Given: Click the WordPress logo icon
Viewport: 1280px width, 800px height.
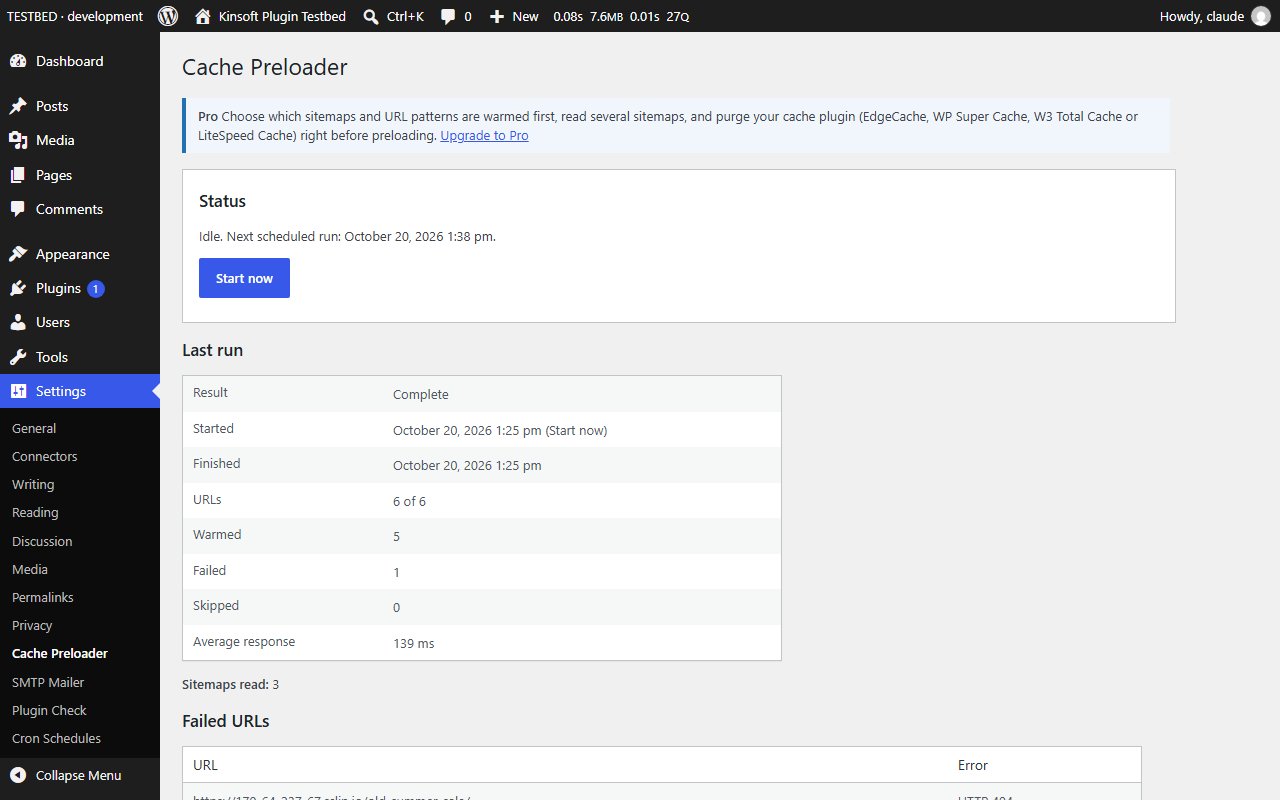Looking at the screenshot, I should click(x=168, y=16).
